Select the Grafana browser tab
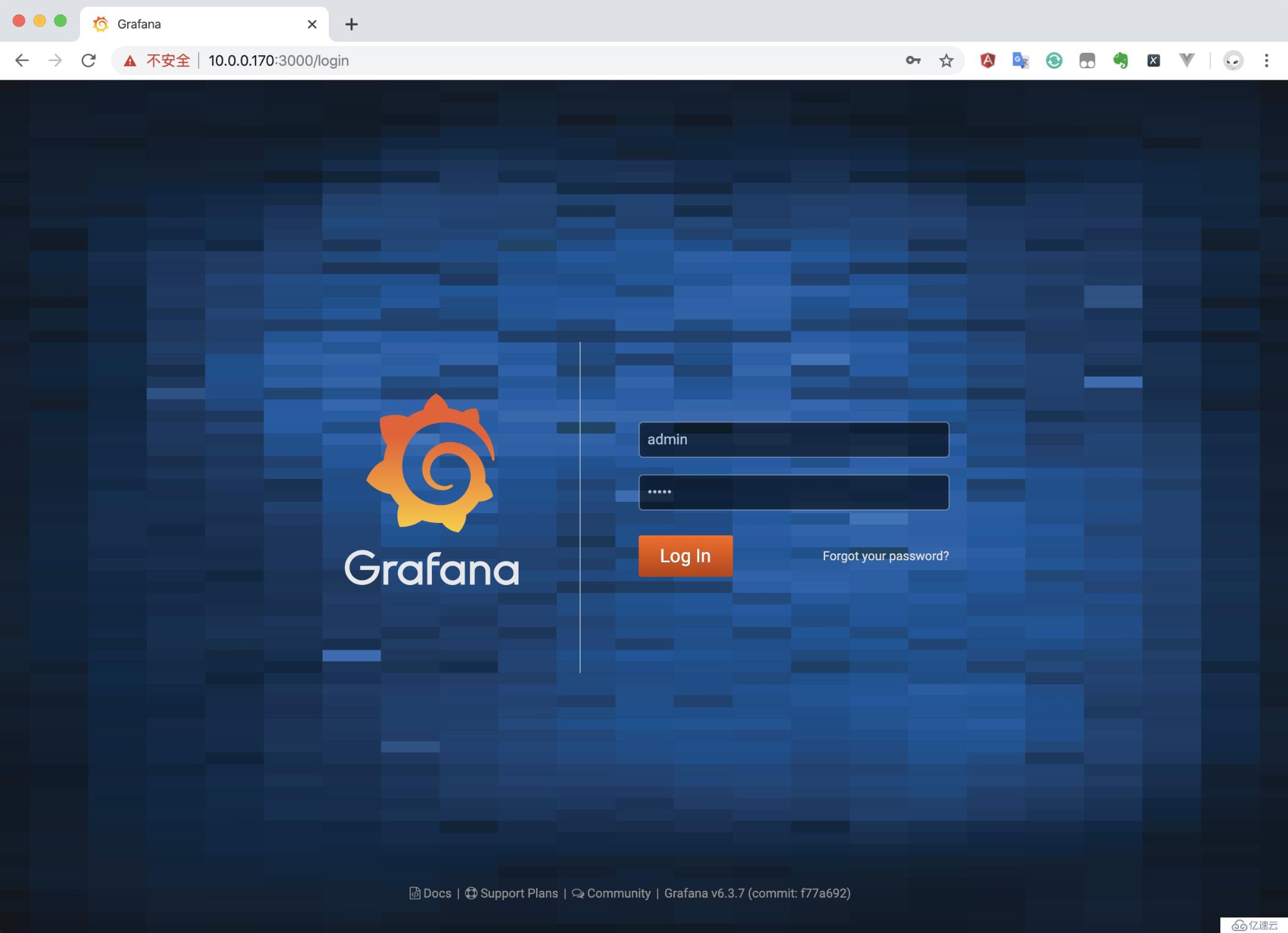 click(x=203, y=24)
